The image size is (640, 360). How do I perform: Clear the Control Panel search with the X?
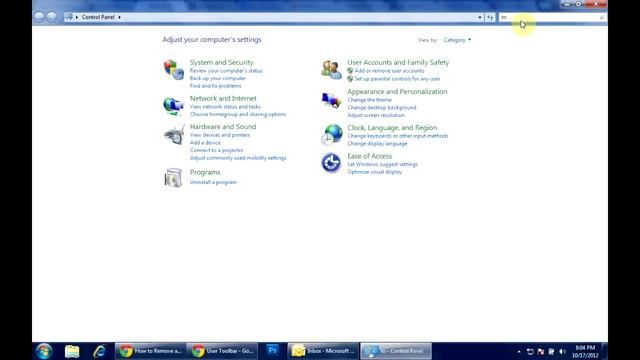pos(602,18)
